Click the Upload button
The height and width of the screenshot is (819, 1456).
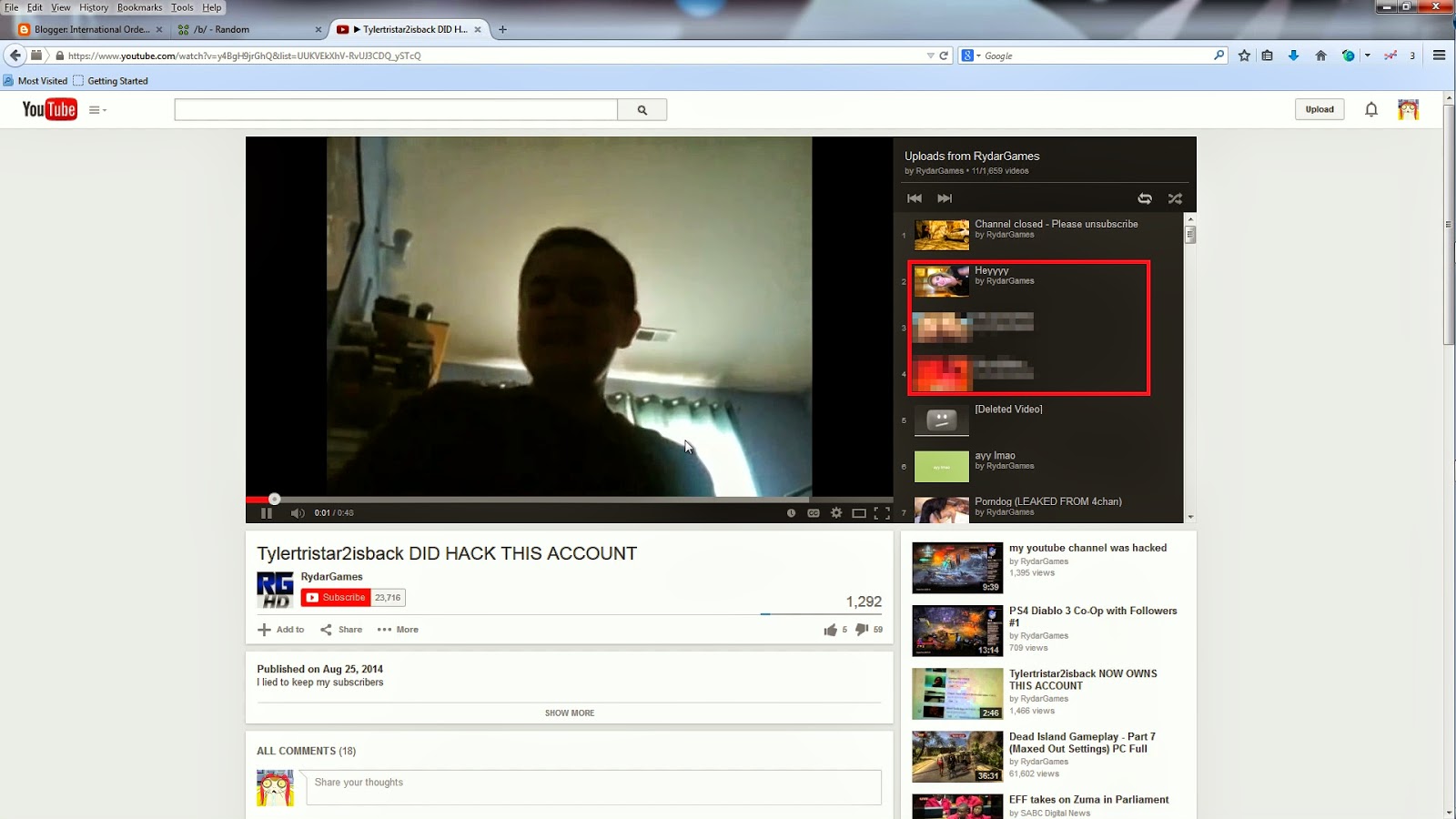pos(1319,109)
